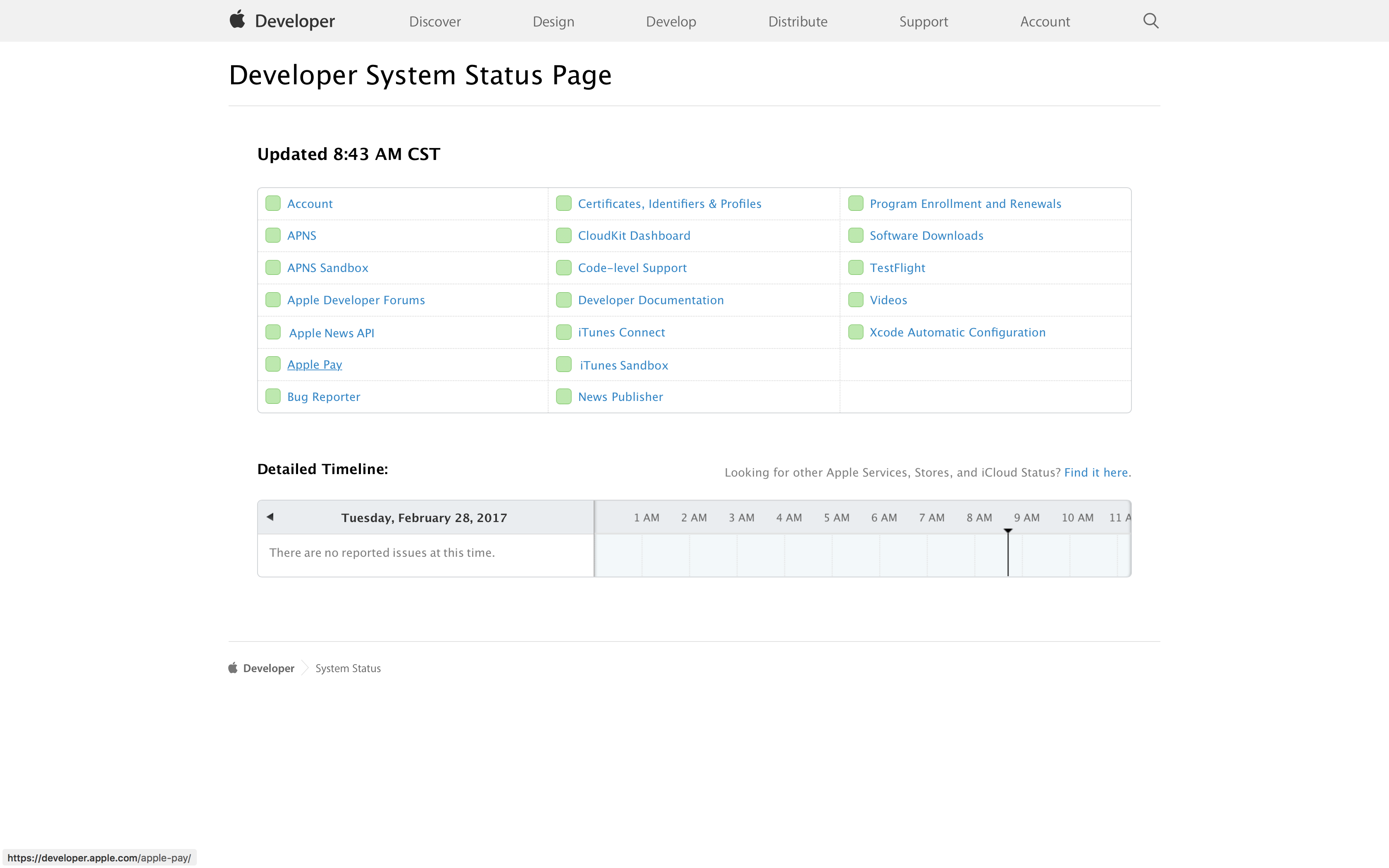Click the status indicator next to News Publisher

pos(564,396)
